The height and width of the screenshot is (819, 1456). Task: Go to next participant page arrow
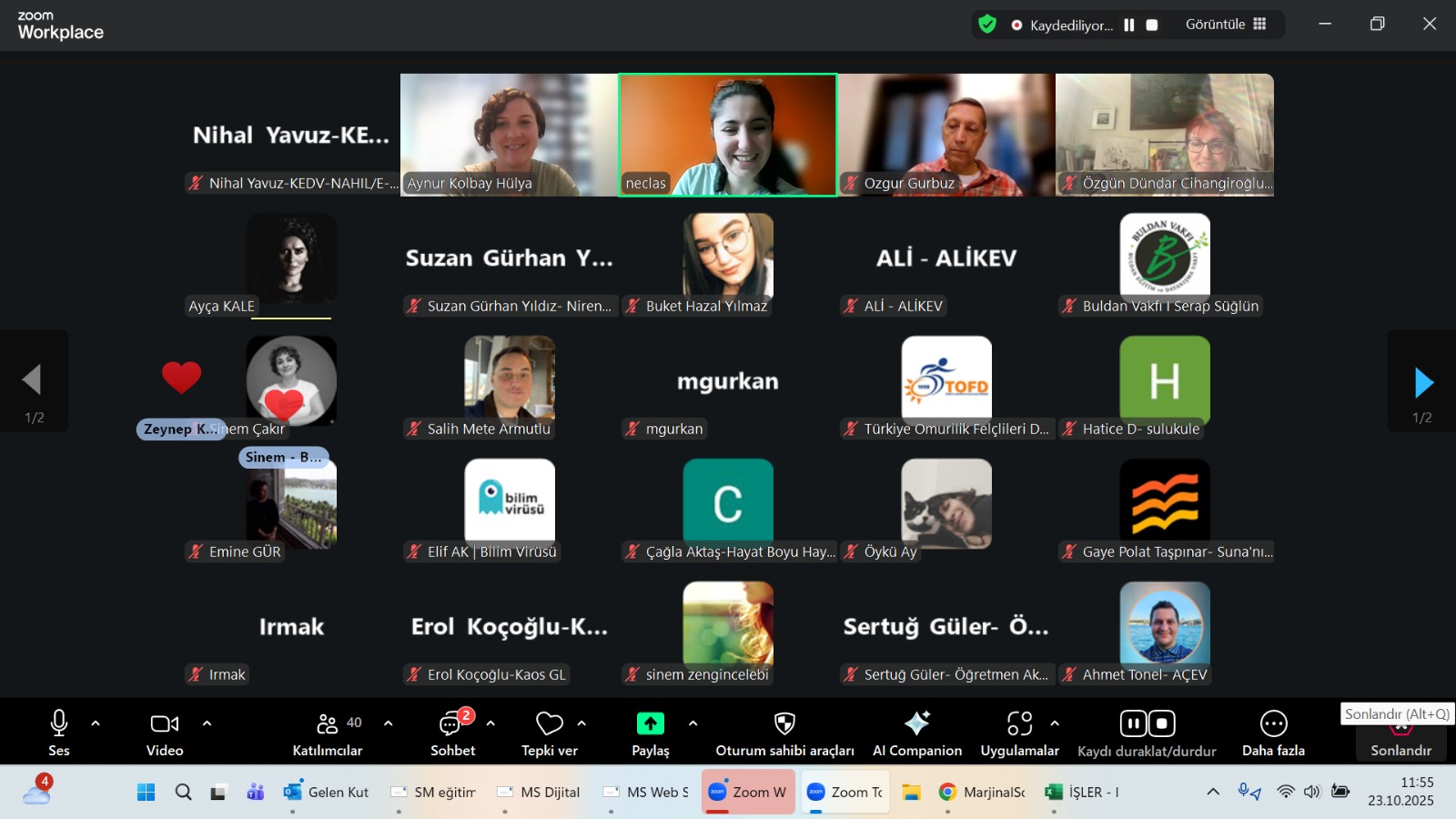pyautogui.click(x=1423, y=382)
